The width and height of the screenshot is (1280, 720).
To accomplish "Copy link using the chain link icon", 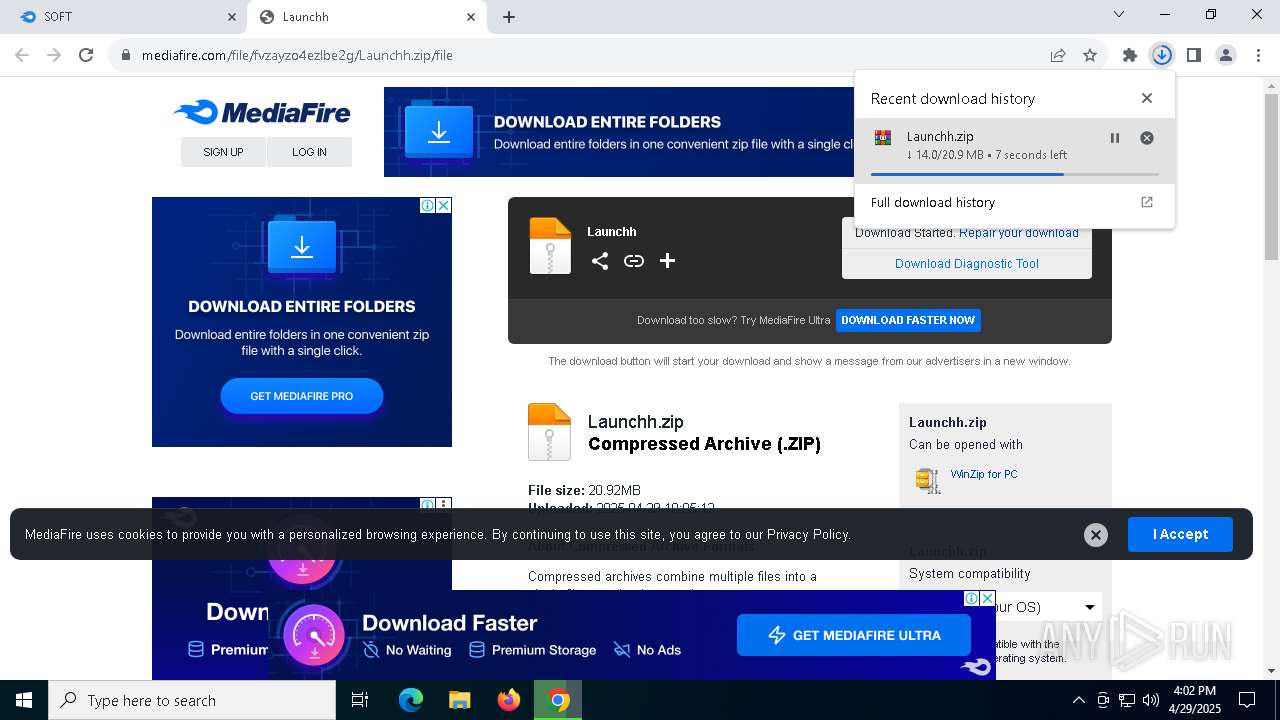I will point(634,261).
